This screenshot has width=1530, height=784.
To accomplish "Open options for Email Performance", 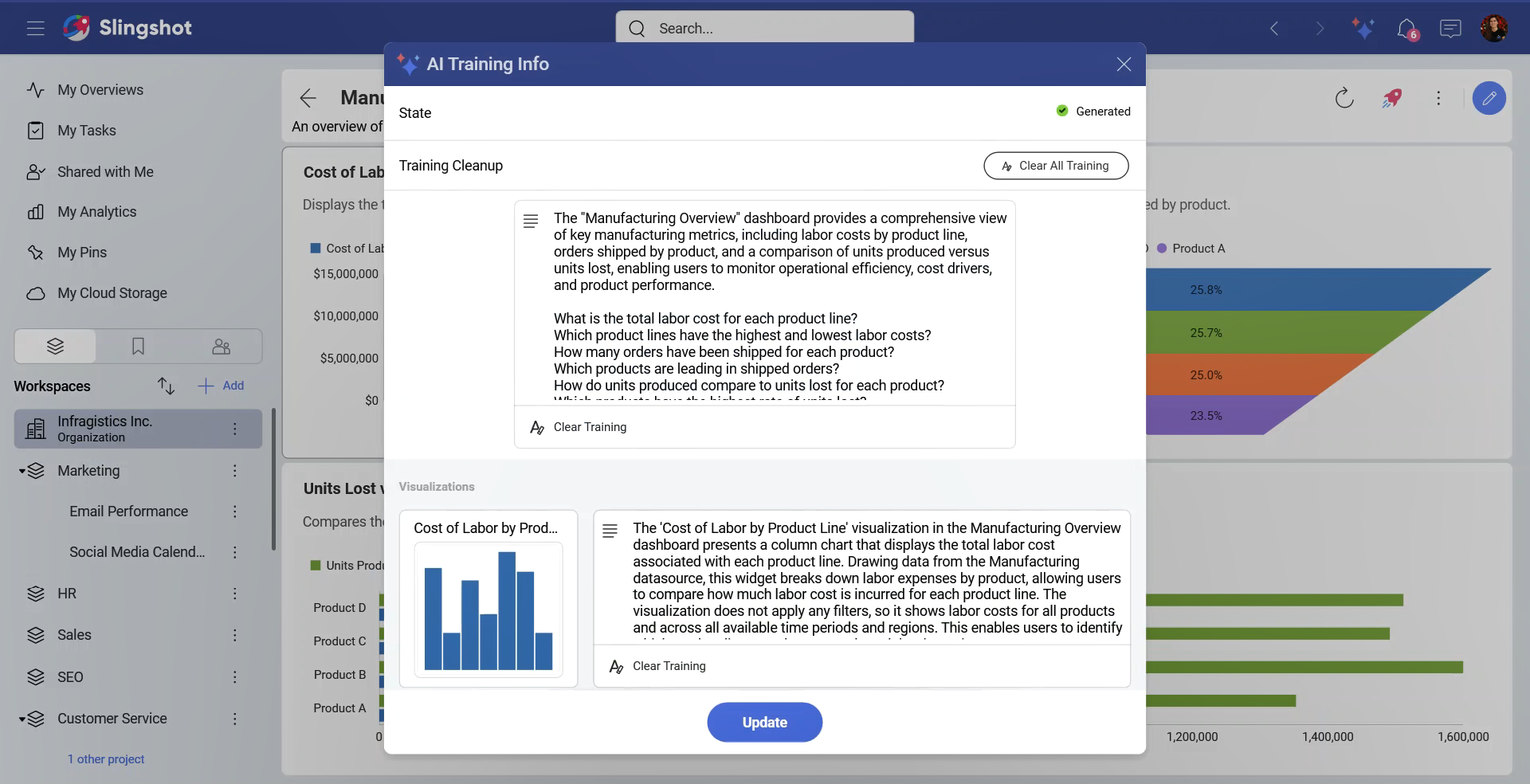I will tap(235, 512).
